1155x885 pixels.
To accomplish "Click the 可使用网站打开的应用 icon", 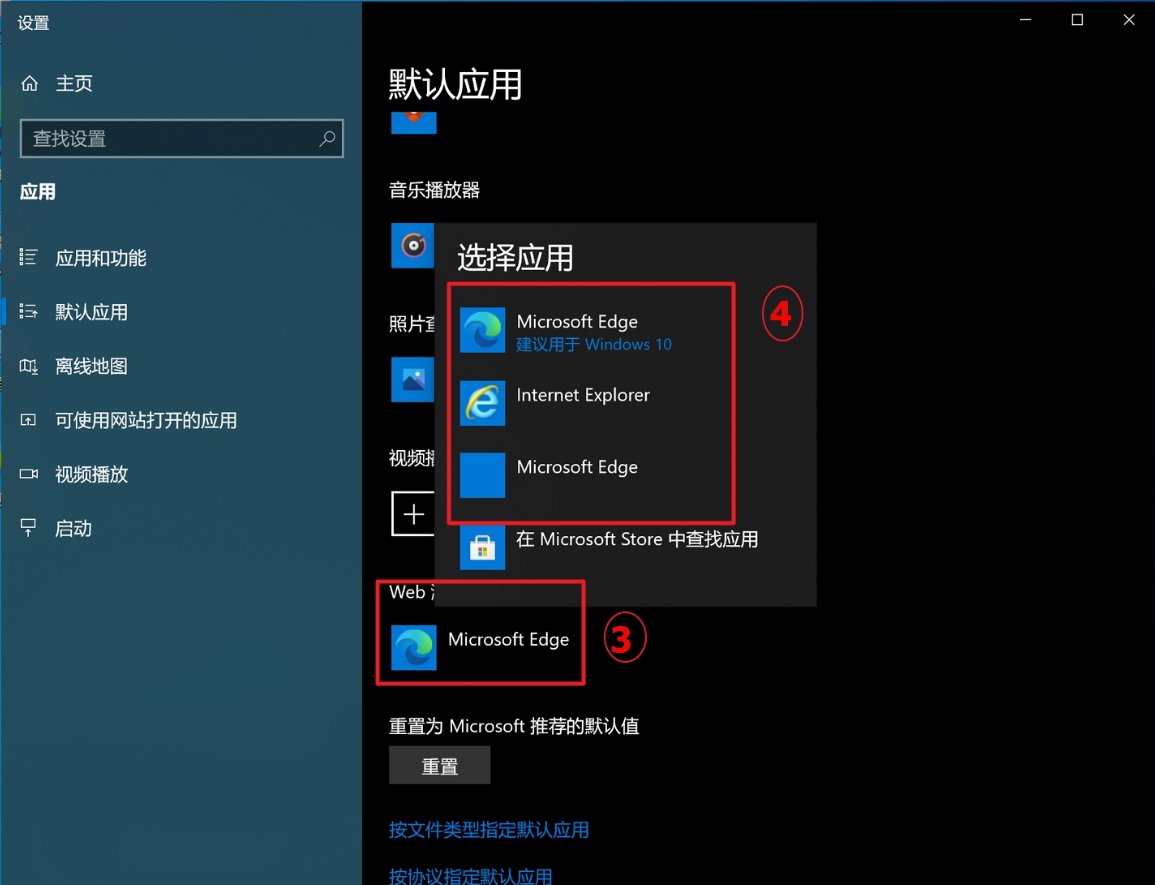I will click(28, 420).
